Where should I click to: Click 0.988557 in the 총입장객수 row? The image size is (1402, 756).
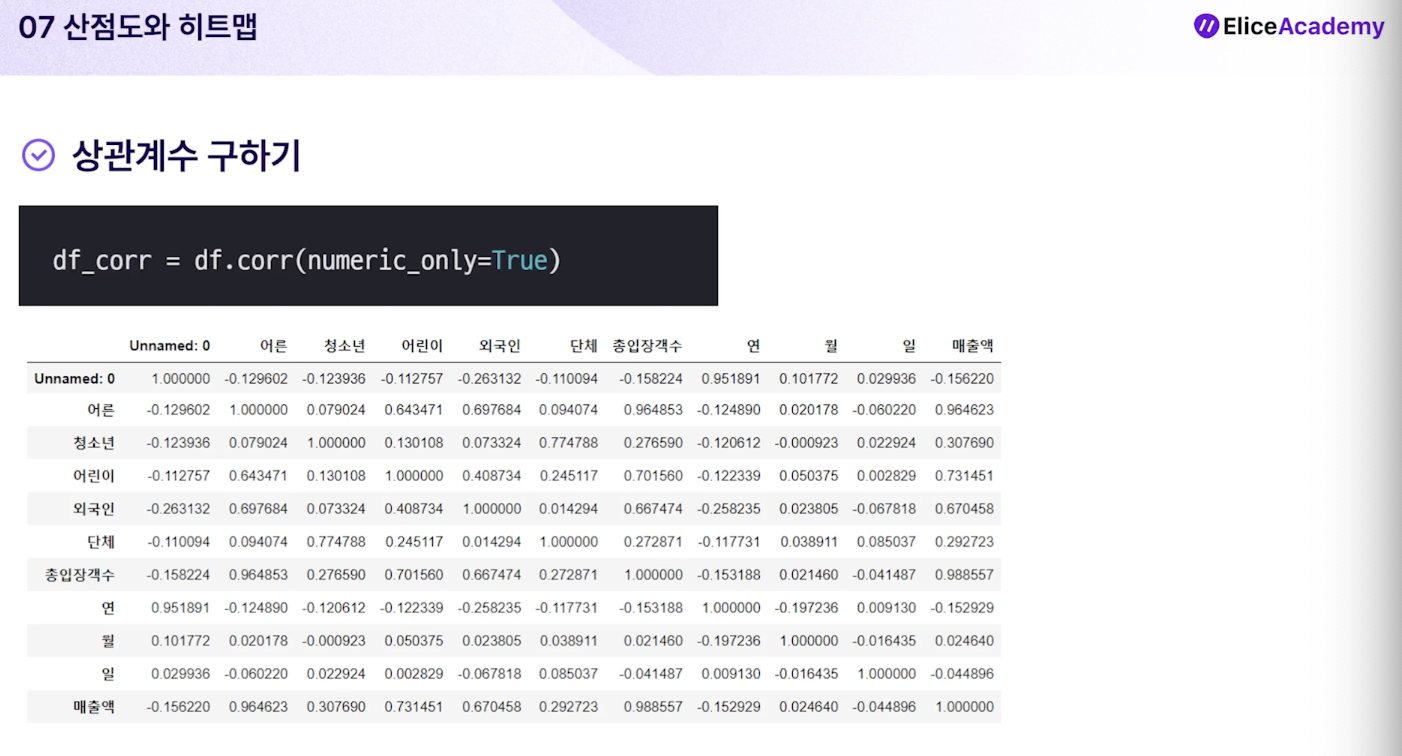[964, 575]
